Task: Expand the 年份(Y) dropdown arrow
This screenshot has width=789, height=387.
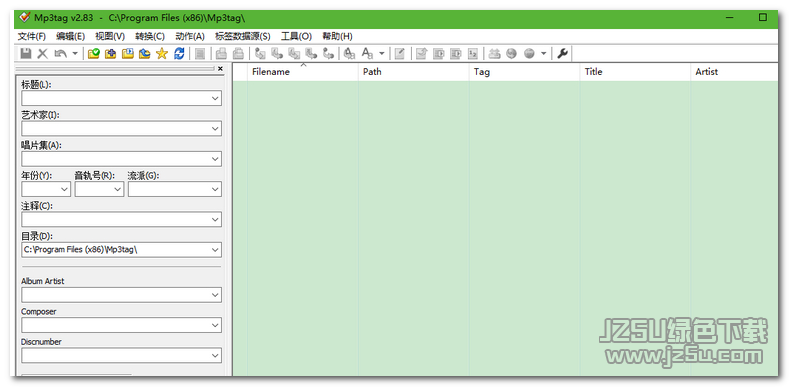Action: click(64, 189)
